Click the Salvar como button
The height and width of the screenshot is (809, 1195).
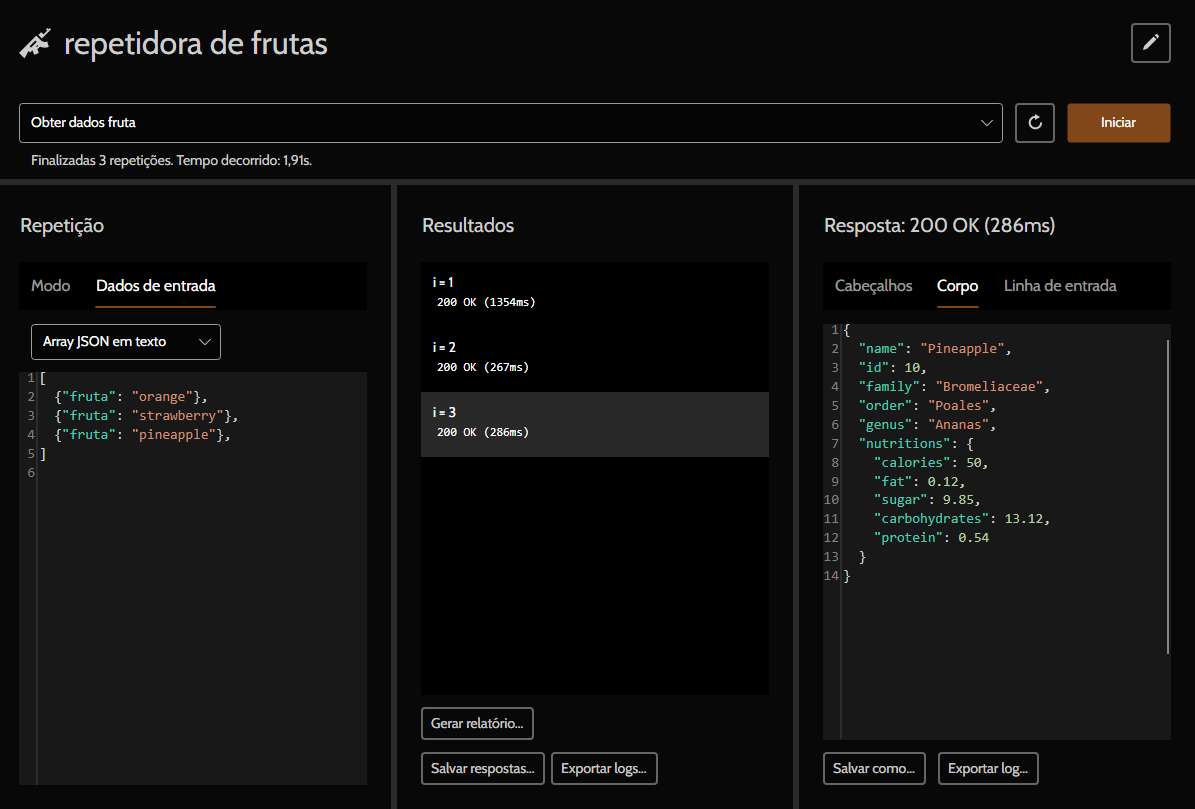[x=874, y=769]
